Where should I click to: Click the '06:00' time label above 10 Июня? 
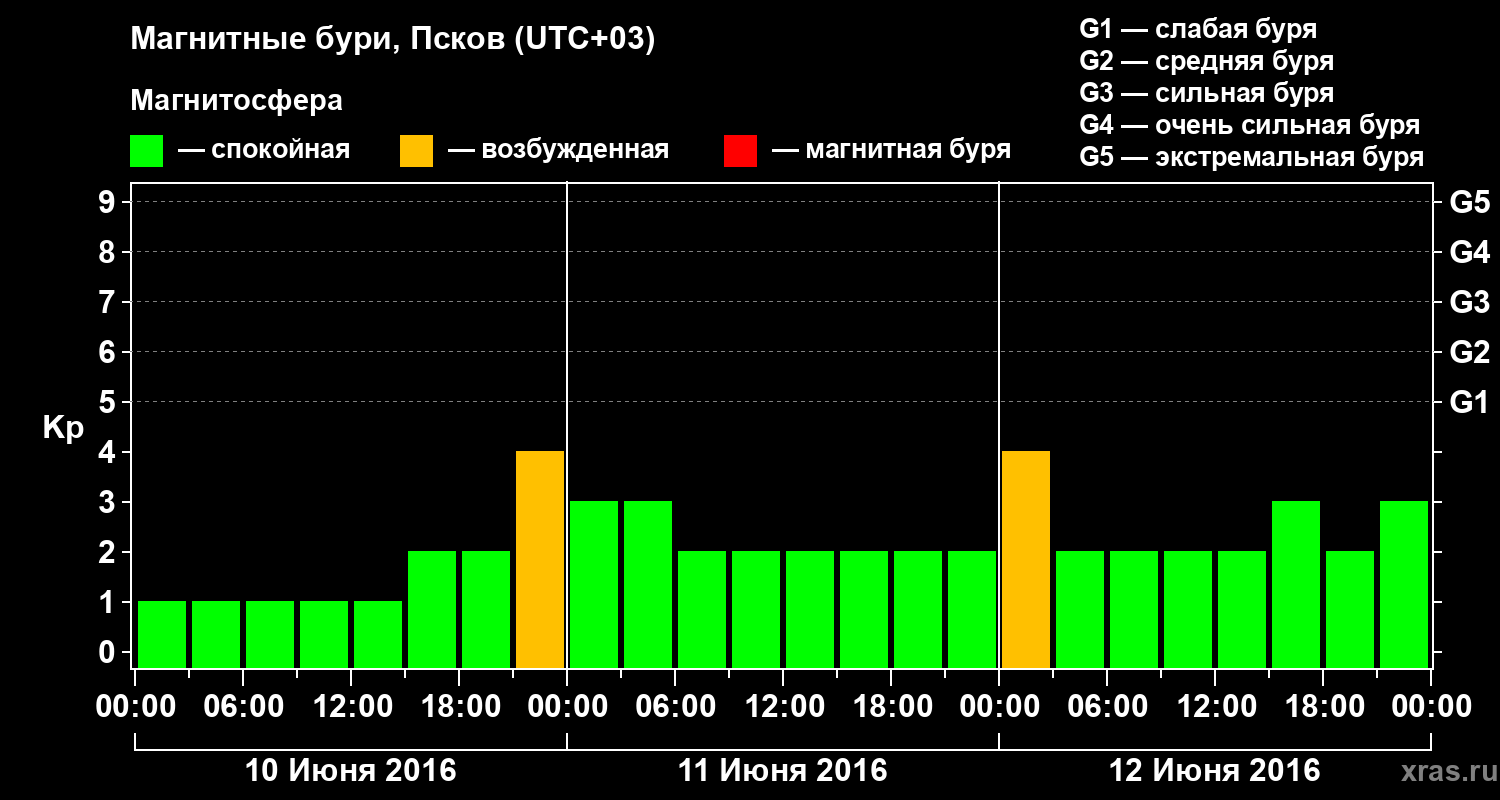pos(243,707)
